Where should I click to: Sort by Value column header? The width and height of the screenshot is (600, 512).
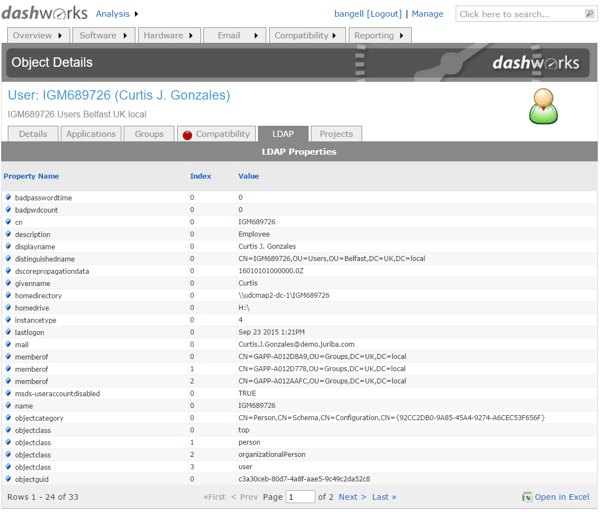(x=249, y=176)
